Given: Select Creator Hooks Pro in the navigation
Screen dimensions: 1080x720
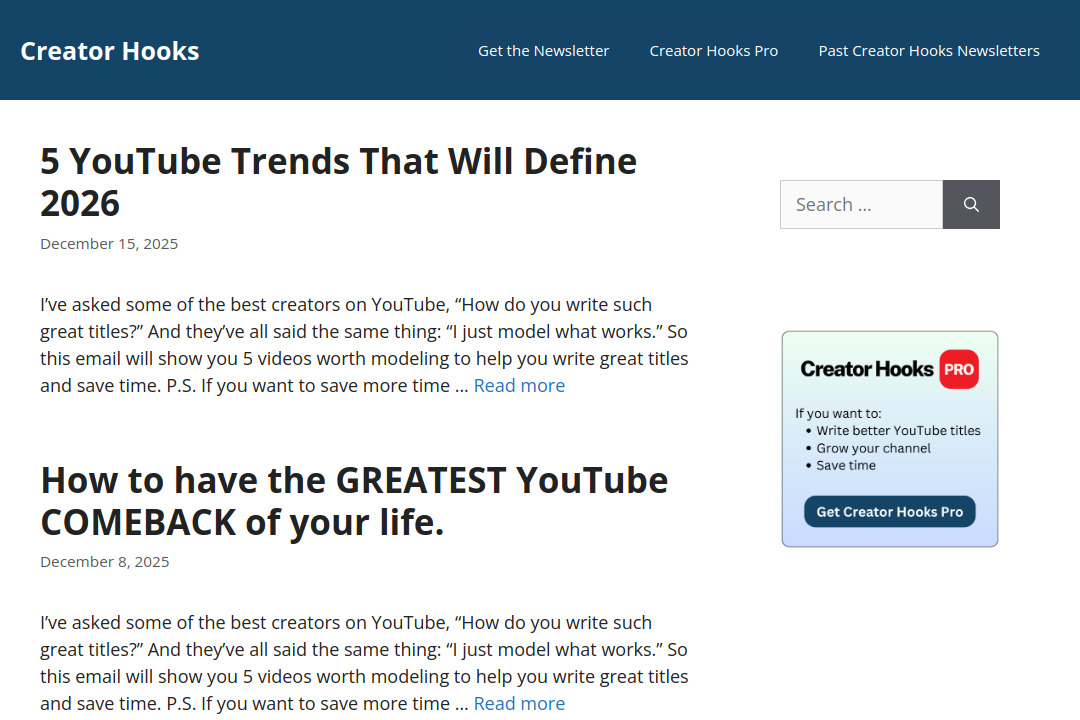Looking at the screenshot, I should tap(713, 50).
